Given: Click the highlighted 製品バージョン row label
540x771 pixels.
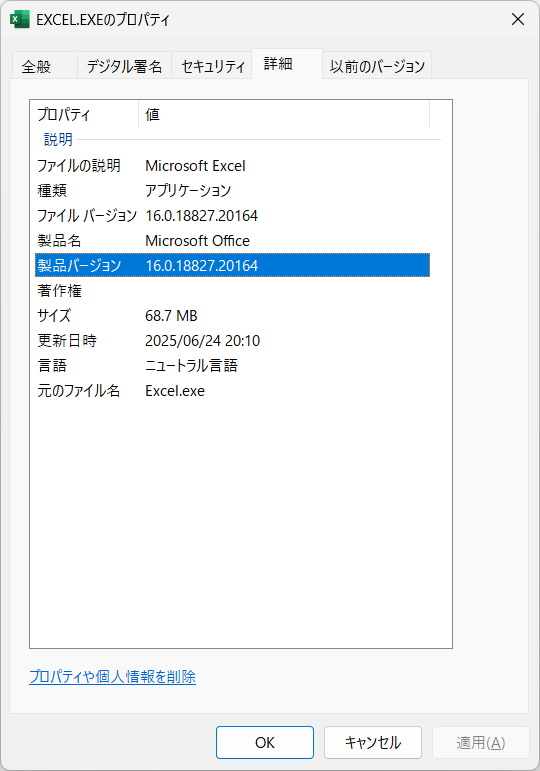Looking at the screenshot, I should [79, 266].
